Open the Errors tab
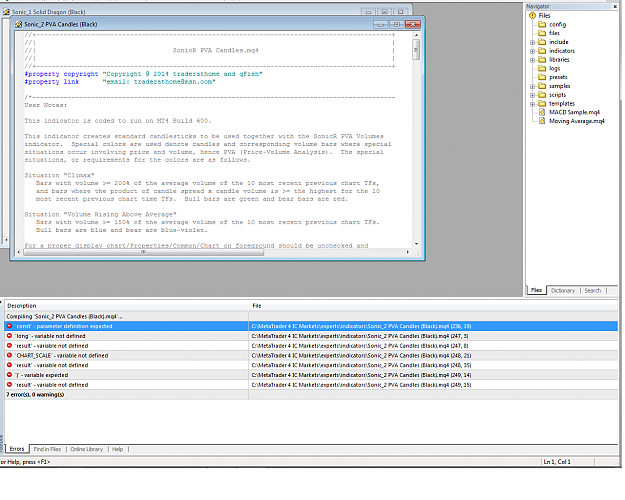 pos(17,449)
